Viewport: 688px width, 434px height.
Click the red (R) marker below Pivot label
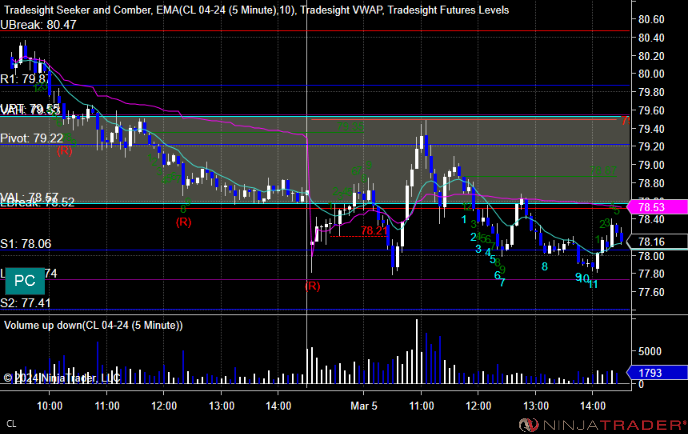tap(64, 151)
